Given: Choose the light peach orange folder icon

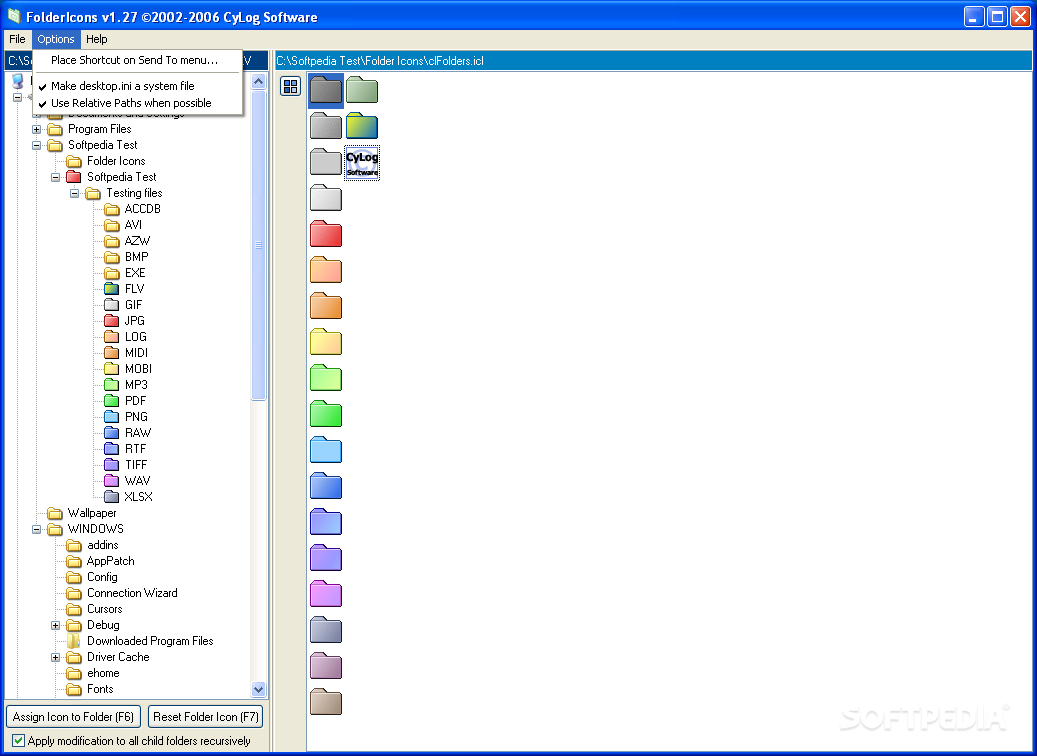Looking at the screenshot, I should tap(326, 270).
